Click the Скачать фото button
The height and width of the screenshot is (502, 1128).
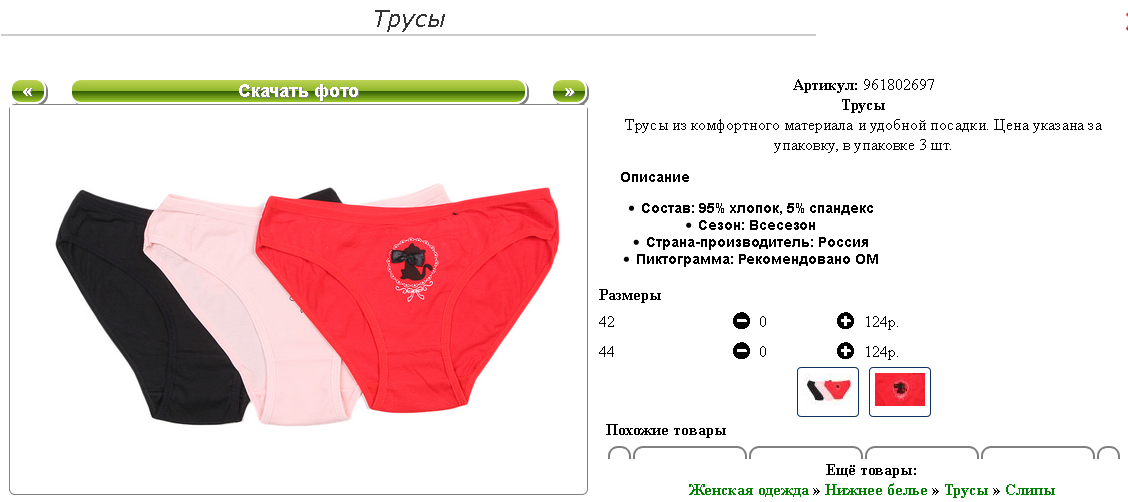coord(299,92)
